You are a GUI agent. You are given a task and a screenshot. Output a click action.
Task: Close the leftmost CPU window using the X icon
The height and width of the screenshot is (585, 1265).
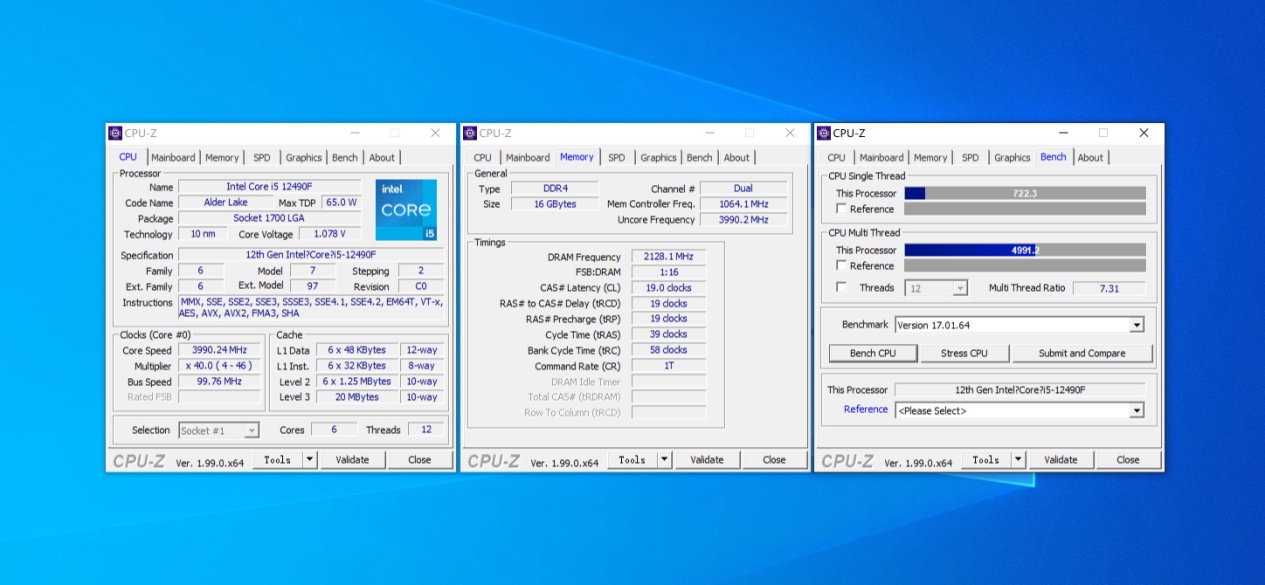[x=435, y=133]
